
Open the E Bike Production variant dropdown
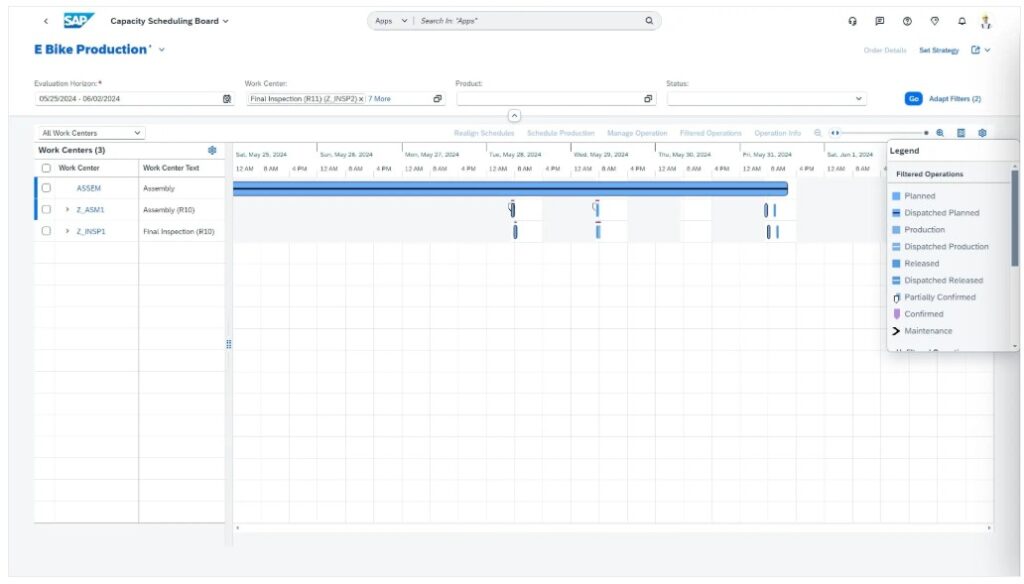[x=161, y=50]
